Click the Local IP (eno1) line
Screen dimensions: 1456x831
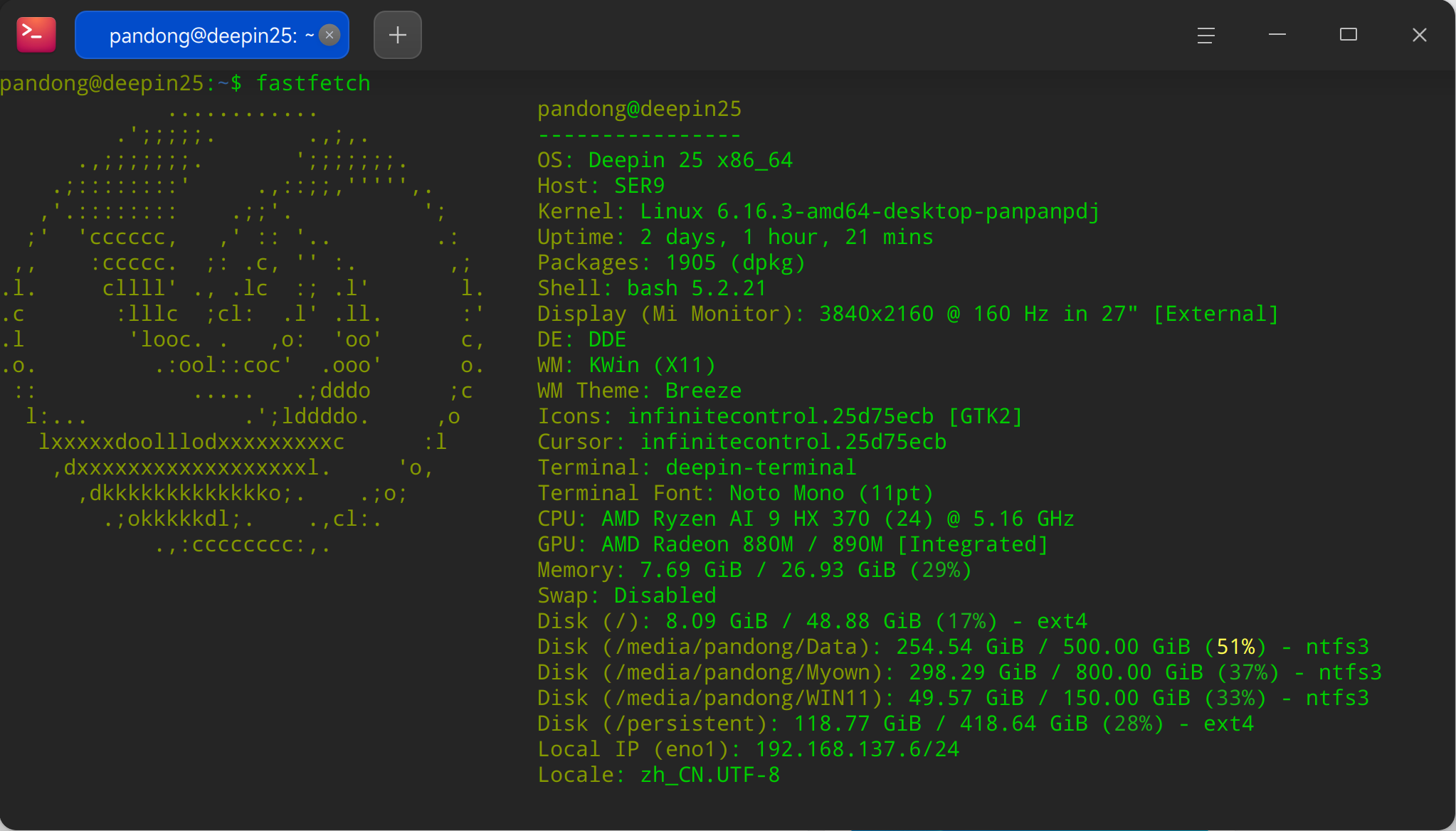[x=748, y=749]
